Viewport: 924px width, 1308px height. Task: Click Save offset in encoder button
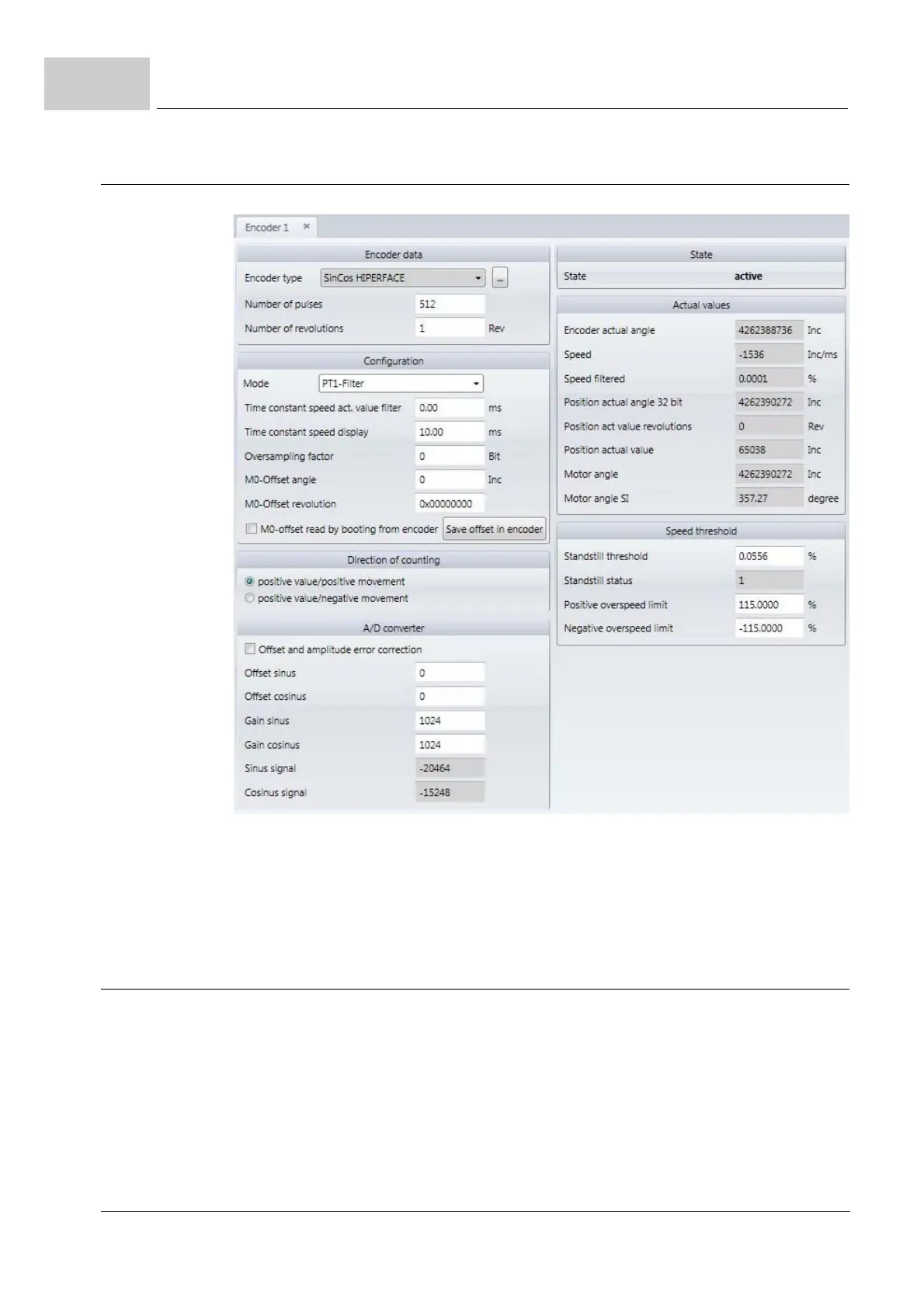[495, 529]
